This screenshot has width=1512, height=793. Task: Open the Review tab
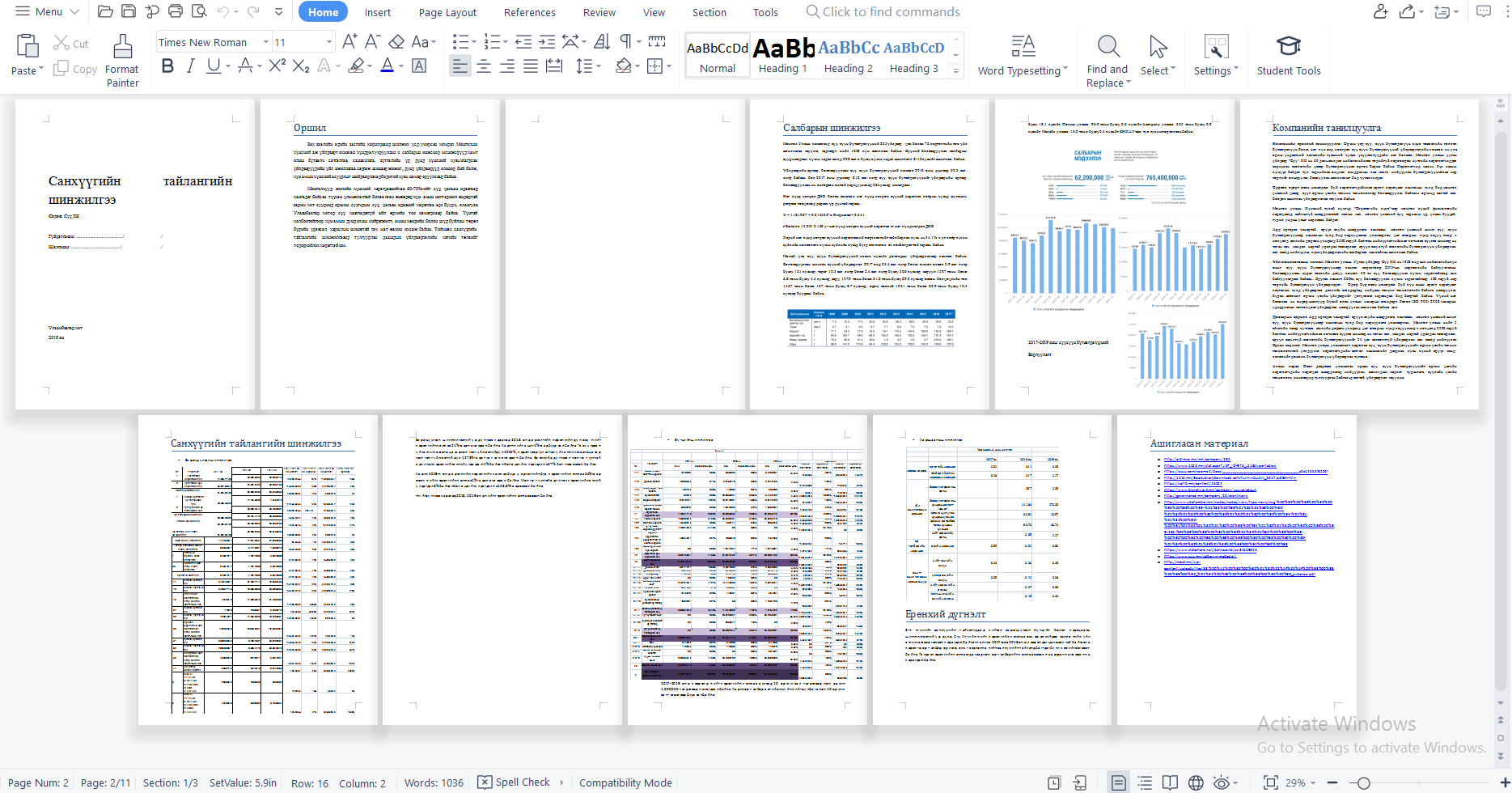coord(599,12)
